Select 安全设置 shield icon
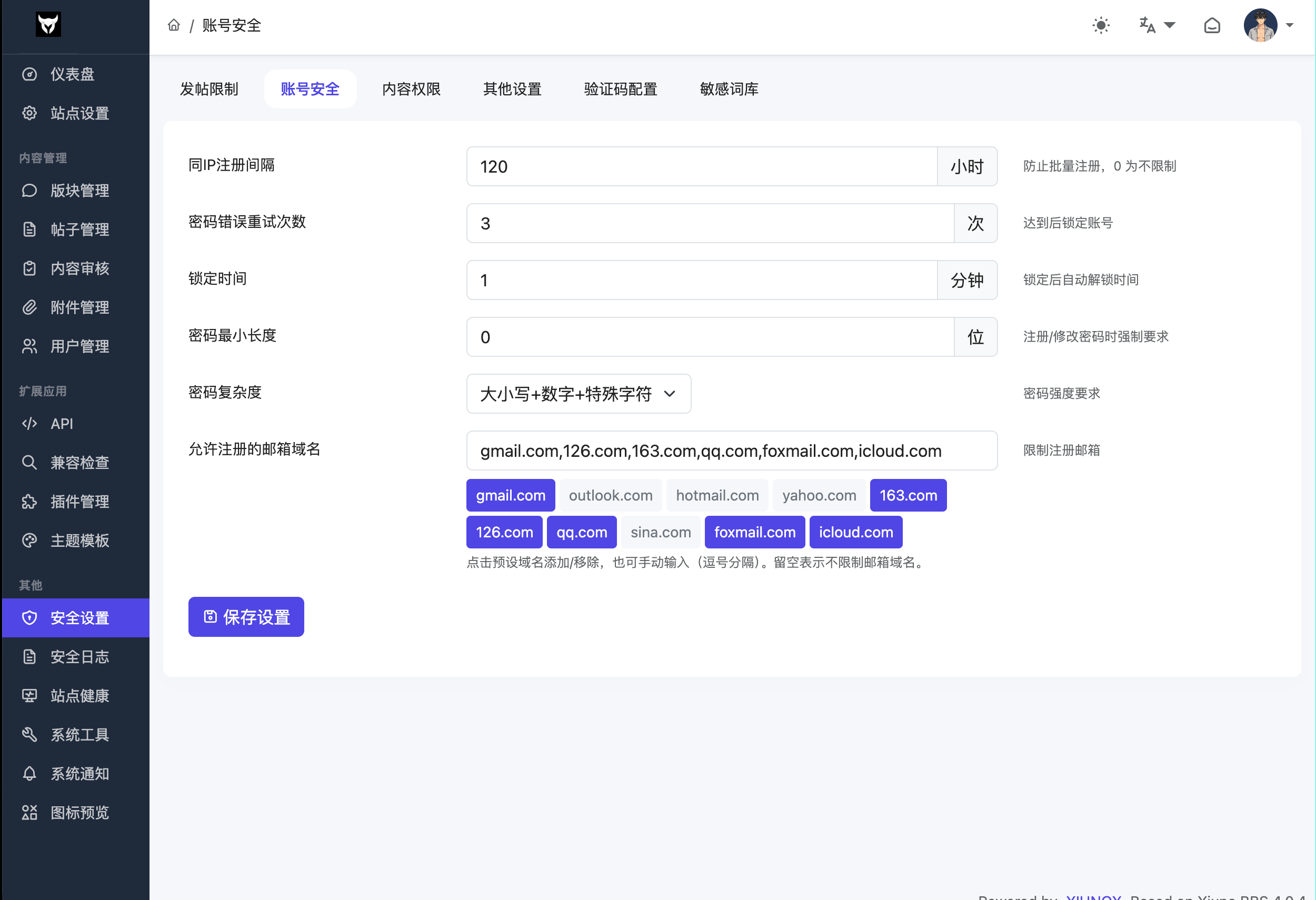 tap(29, 617)
